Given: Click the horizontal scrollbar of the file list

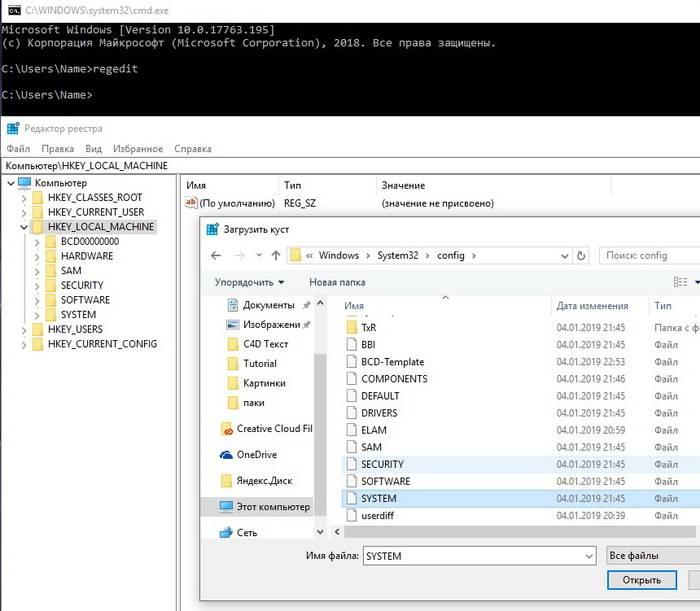Looking at the screenshot, I should pyautogui.click(x=520, y=532).
